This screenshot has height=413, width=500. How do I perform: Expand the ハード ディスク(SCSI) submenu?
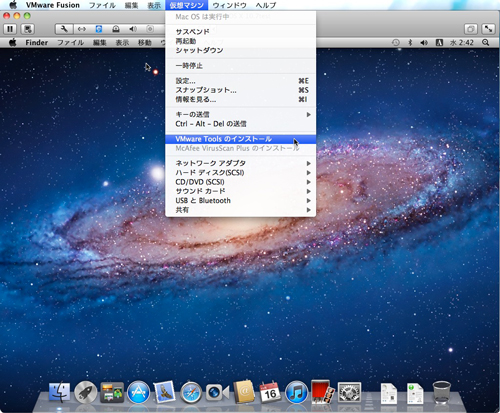240,172
